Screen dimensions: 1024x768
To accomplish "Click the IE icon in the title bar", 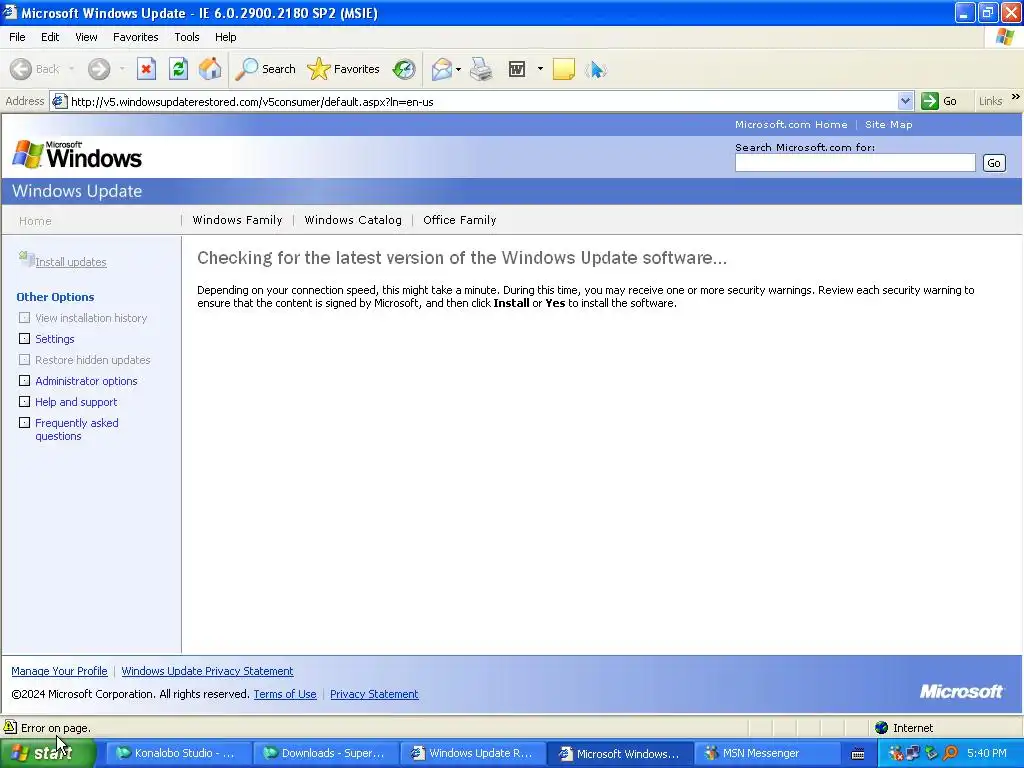I will pos(10,12).
